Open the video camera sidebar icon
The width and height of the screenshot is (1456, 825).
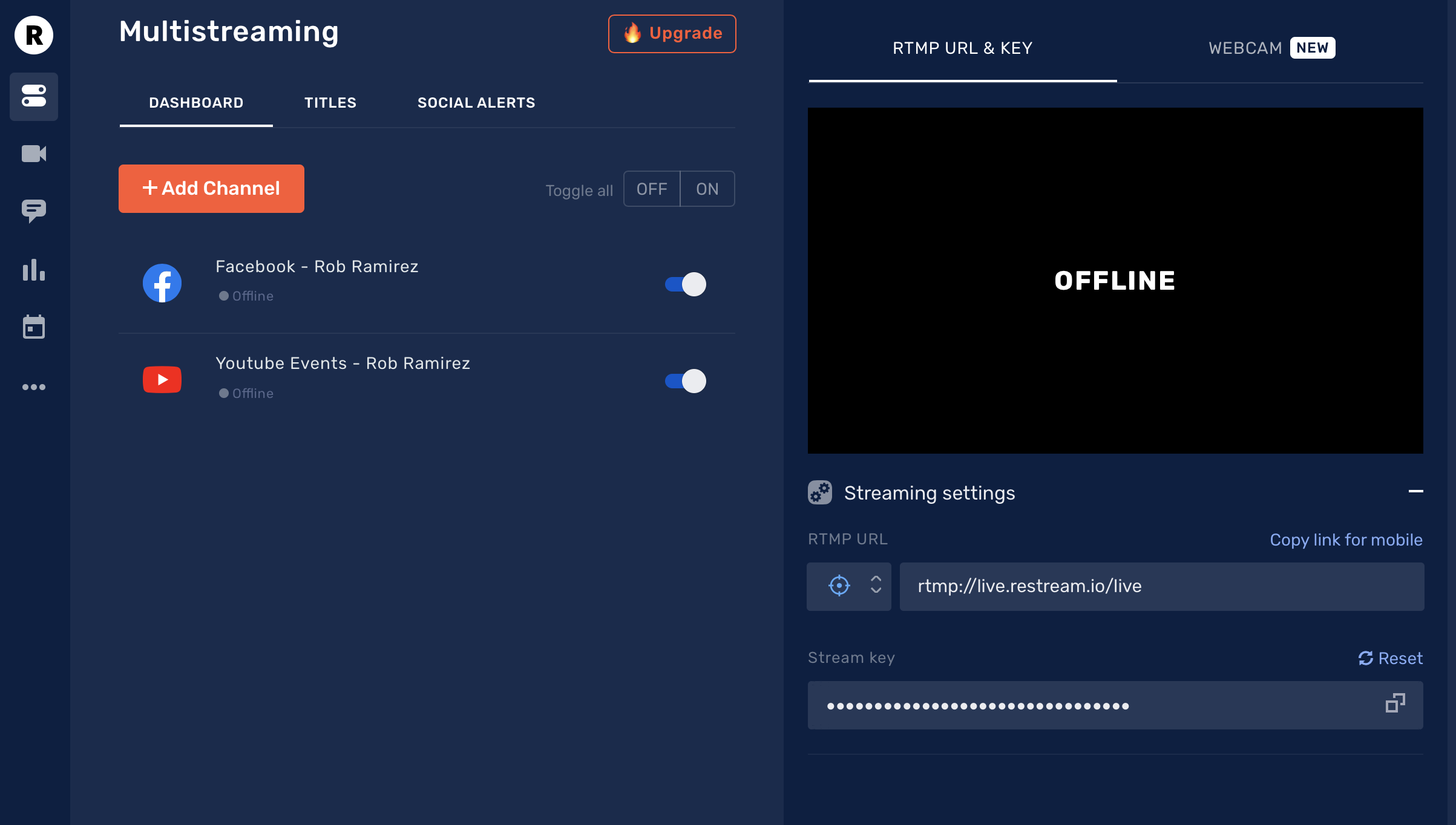tap(34, 154)
